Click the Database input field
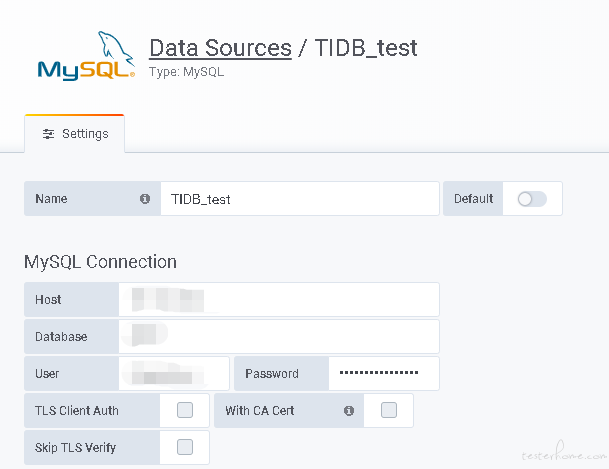 [x=279, y=336]
